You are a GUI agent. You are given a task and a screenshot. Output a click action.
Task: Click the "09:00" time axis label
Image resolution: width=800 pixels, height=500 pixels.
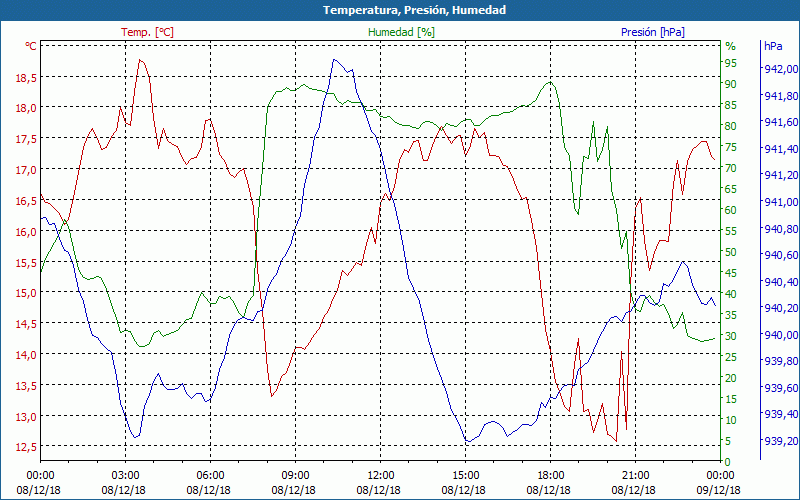click(x=295, y=476)
